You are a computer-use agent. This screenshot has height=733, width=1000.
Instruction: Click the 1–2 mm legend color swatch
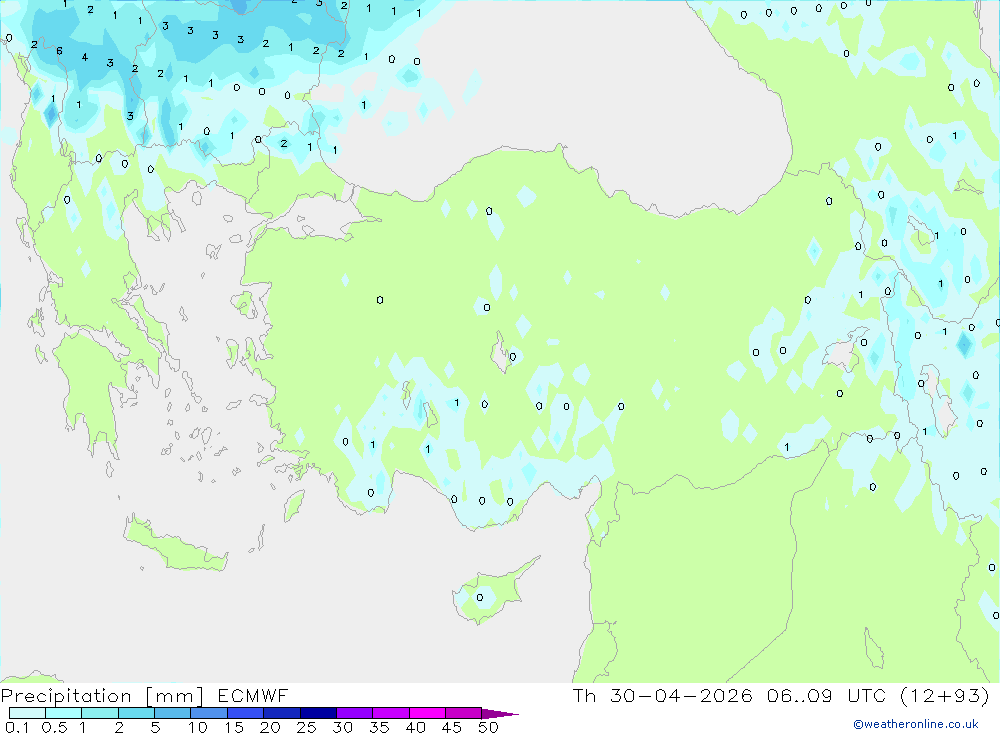100,713
